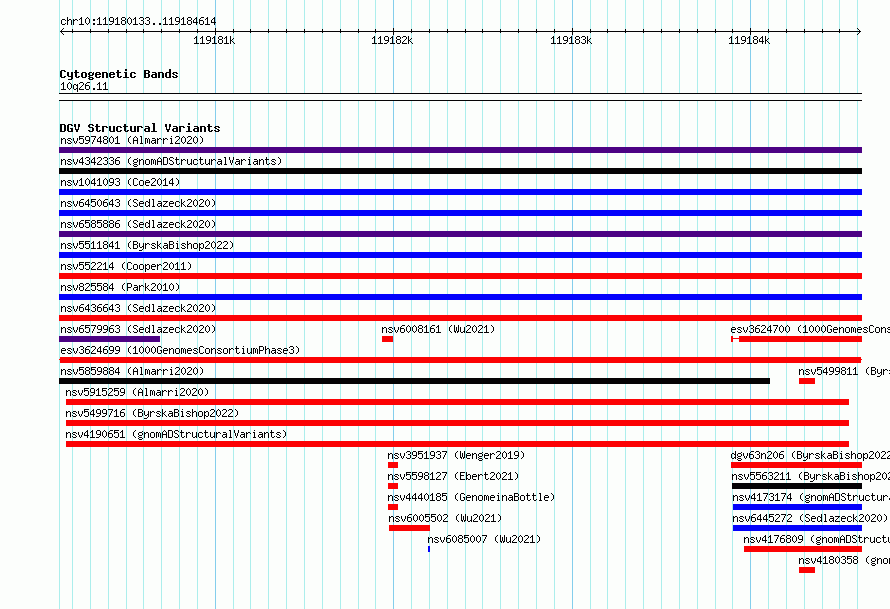Click the nsv6005502 (Wu2021) label
The width and height of the screenshot is (890, 609).
(445, 518)
